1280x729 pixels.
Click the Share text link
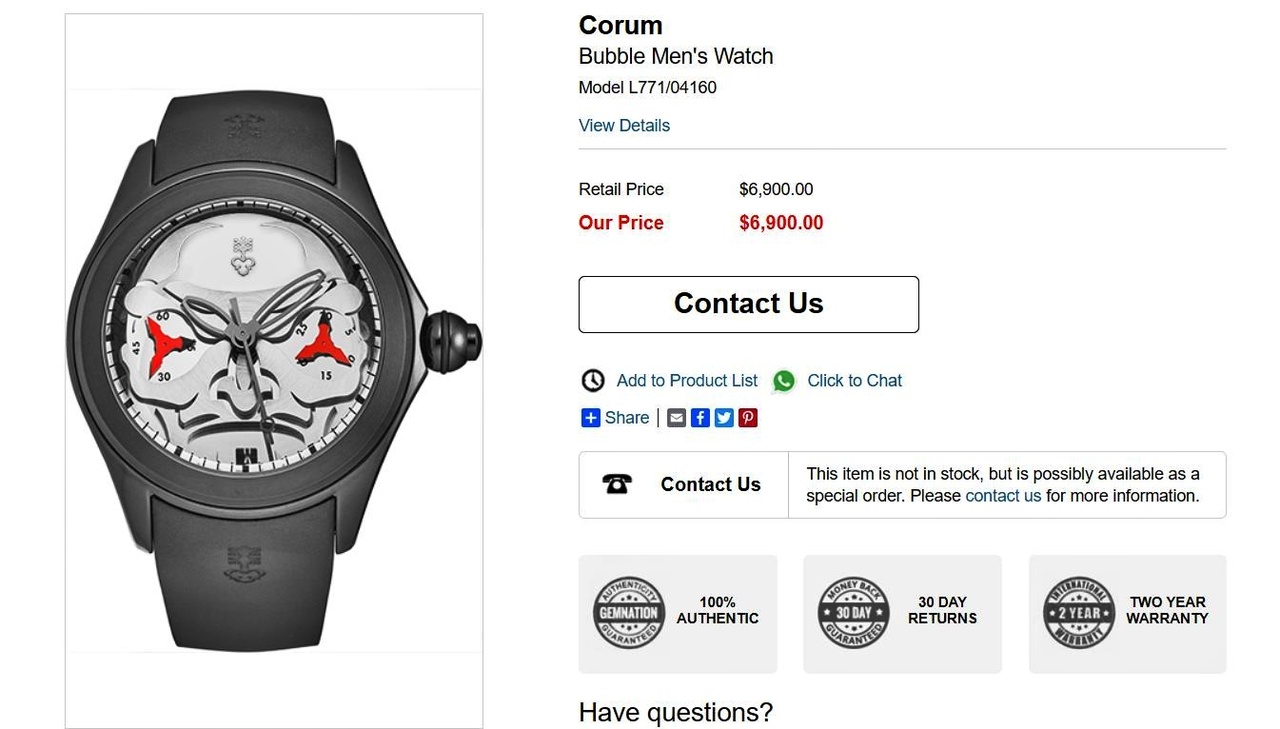627,418
